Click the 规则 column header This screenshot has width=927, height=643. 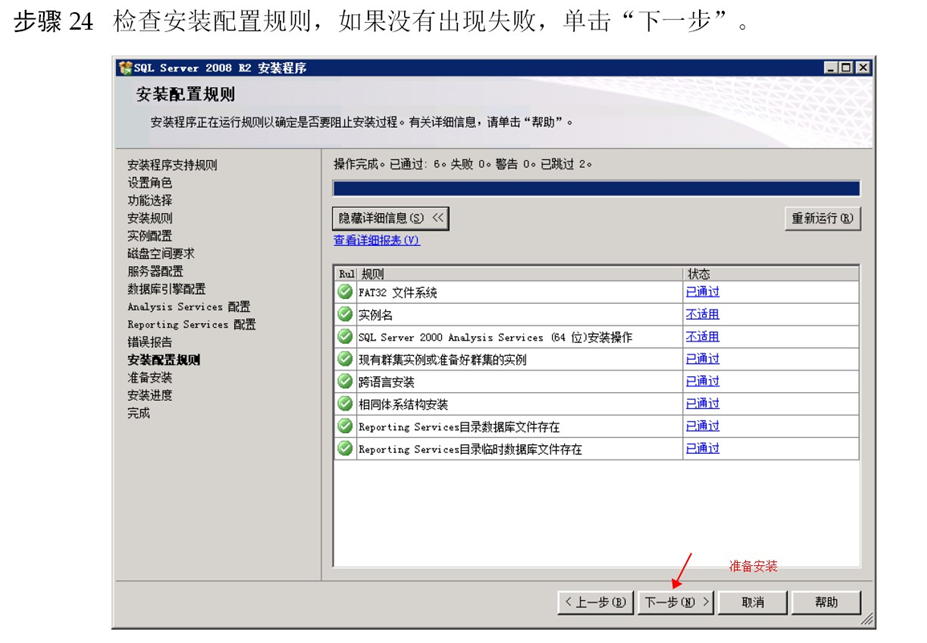pos(520,274)
